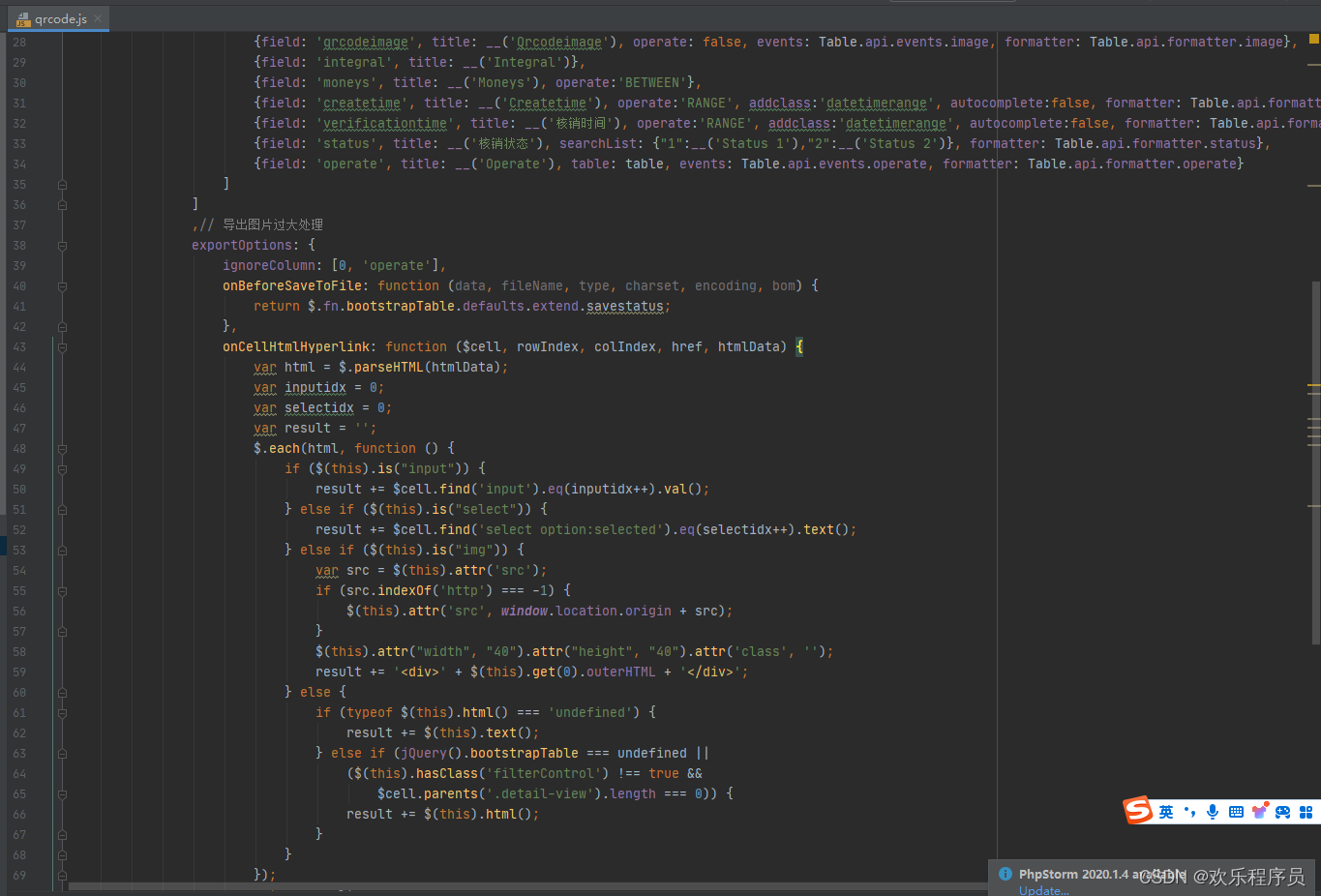Collapse the code fold at line 35
The width and height of the screenshot is (1321, 896).
62,184
